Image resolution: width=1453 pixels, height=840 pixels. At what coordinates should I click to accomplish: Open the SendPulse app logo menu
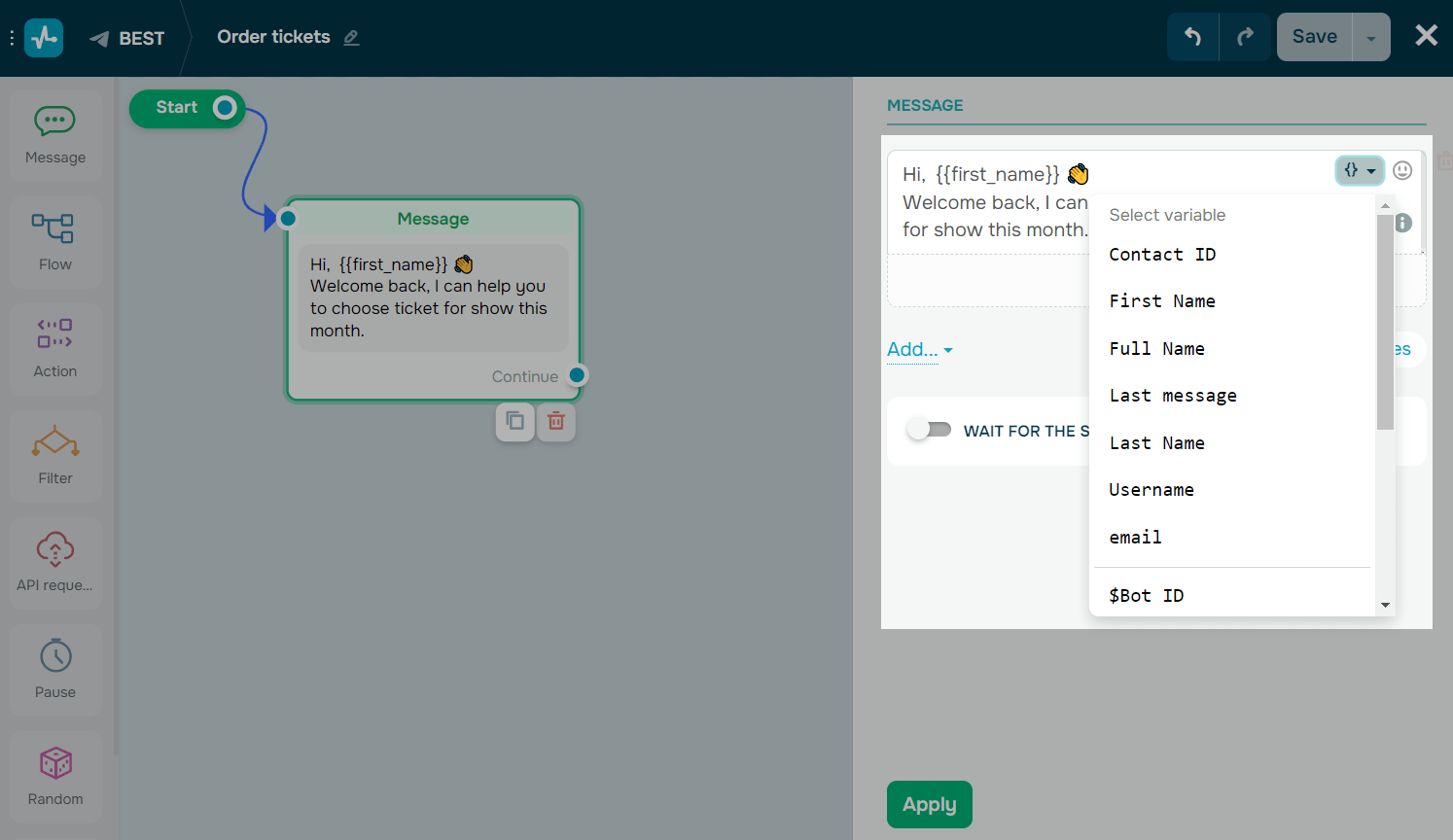(x=44, y=38)
